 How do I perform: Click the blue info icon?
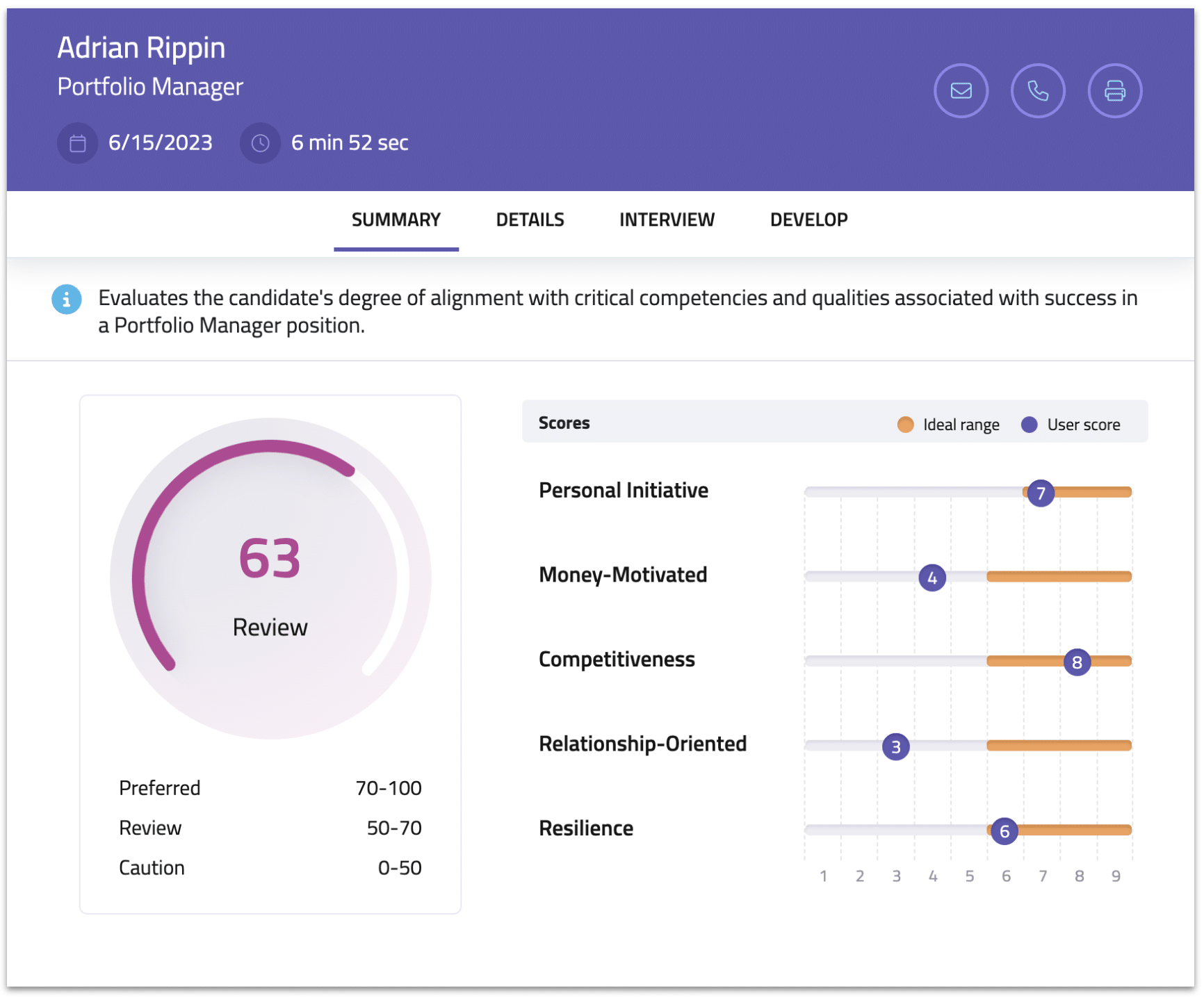pos(67,300)
